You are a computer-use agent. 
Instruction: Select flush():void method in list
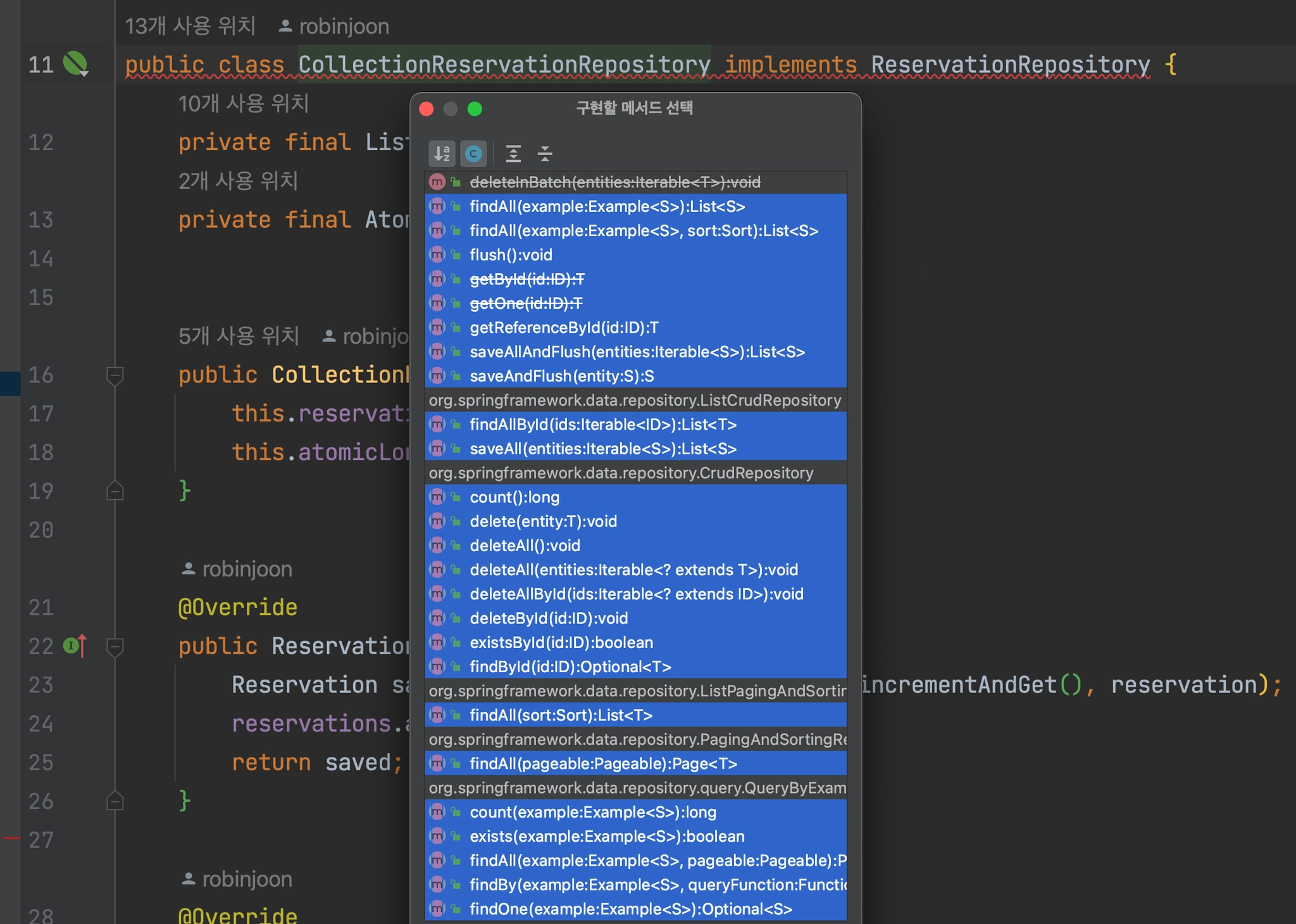(511, 255)
